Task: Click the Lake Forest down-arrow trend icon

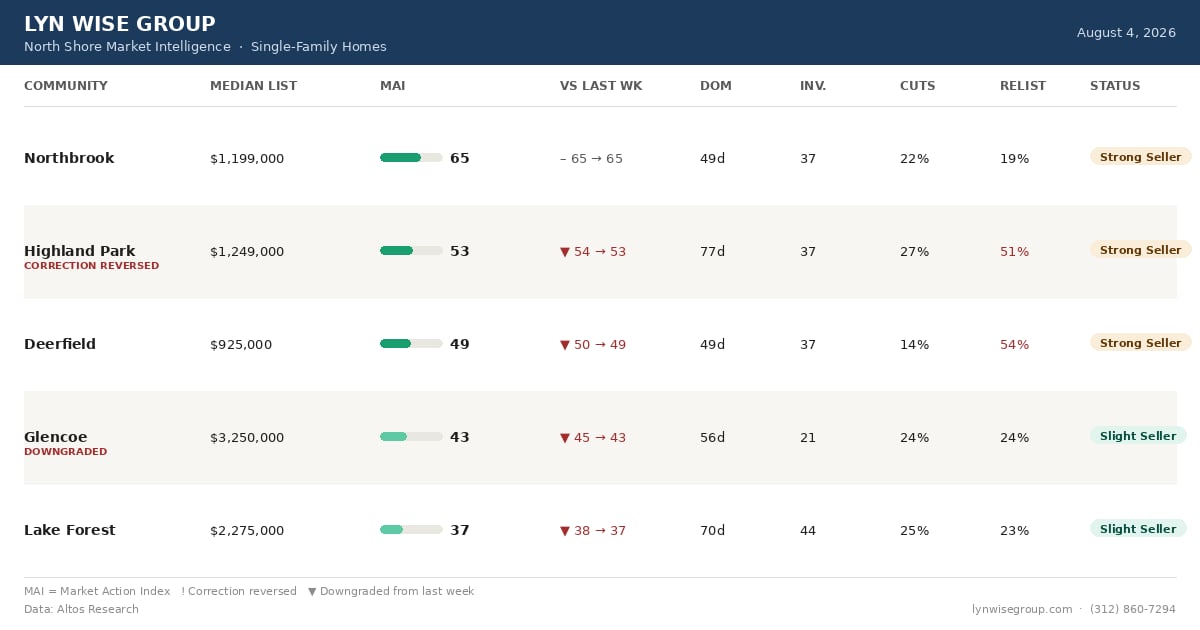Action: [x=565, y=531]
